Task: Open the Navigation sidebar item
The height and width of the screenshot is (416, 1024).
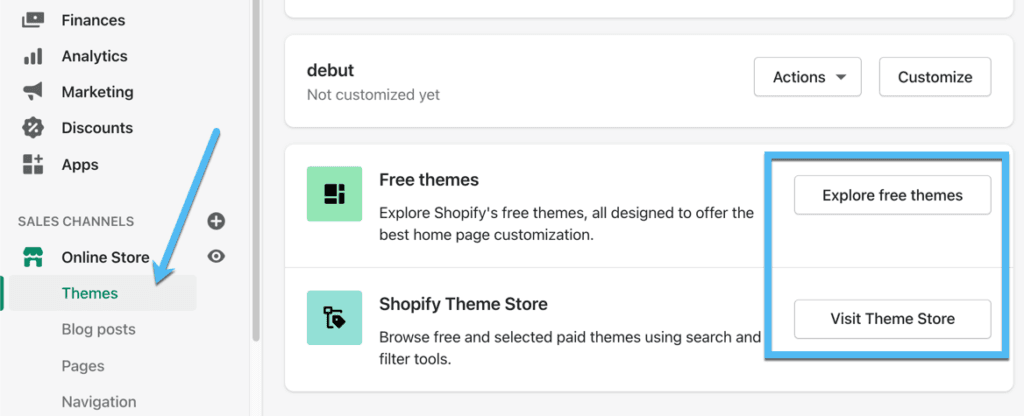Action: (x=99, y=402)
